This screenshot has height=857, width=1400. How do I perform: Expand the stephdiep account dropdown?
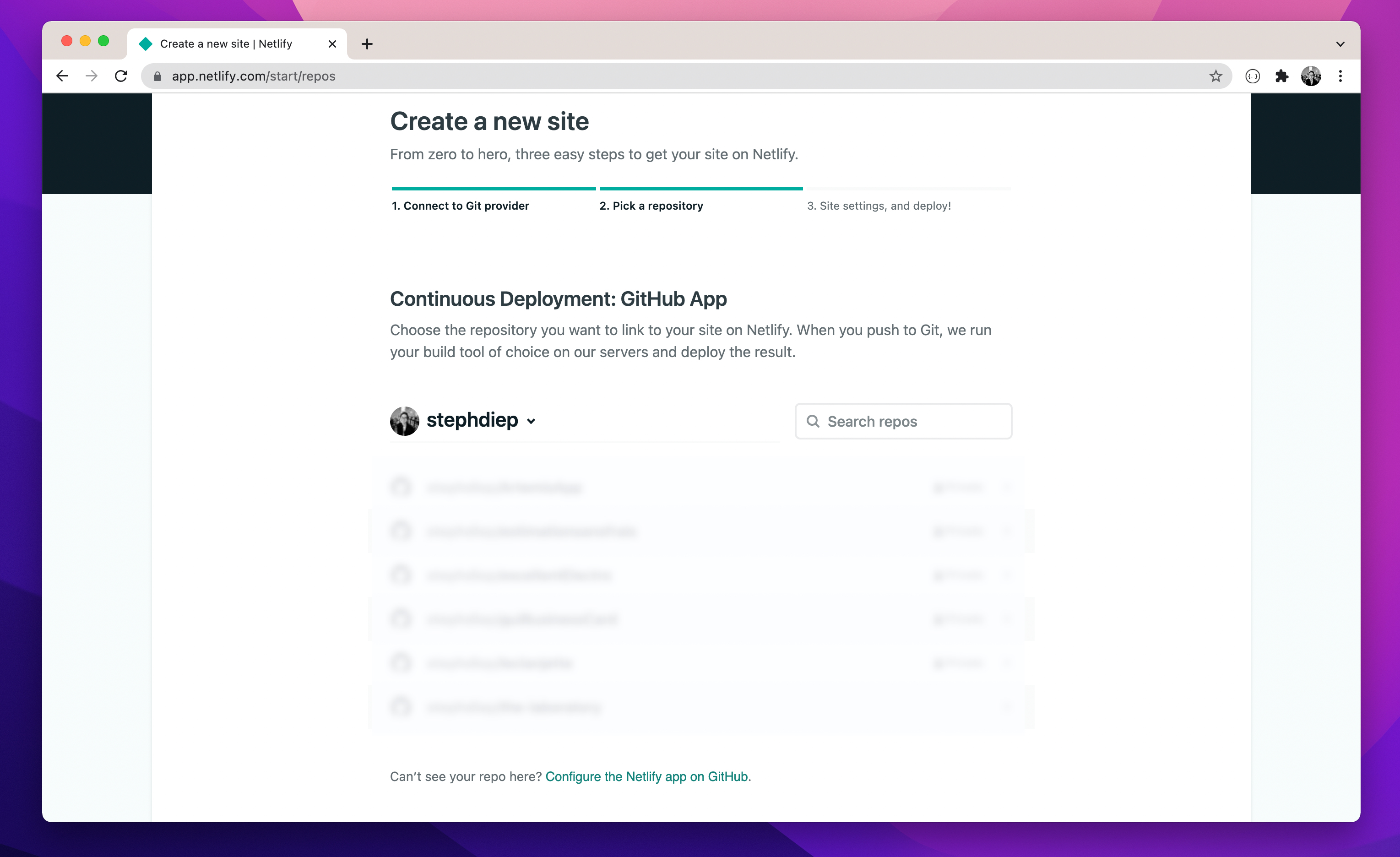[531, 421]
